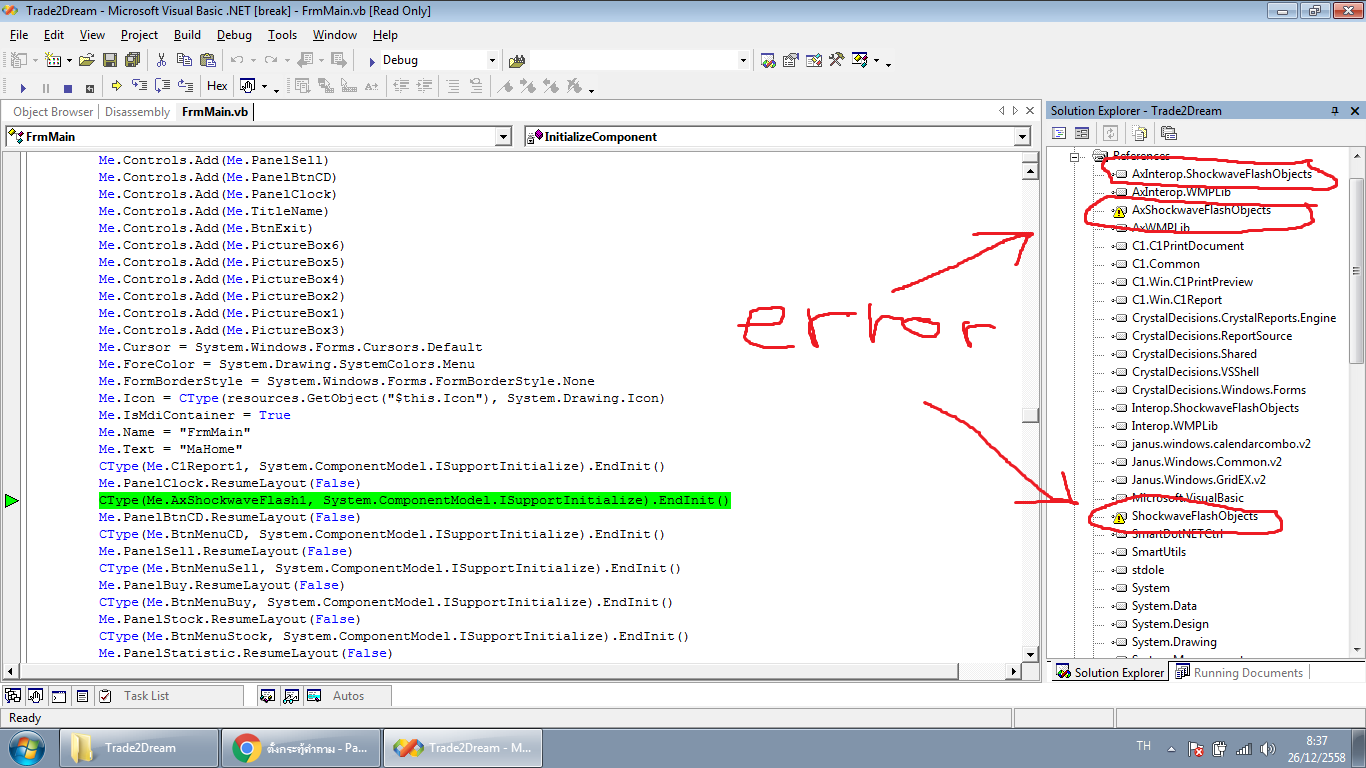Screen dimensions: 1366x768
Task: Switch to the Disassembly tab
Action: tap(137, 112)
